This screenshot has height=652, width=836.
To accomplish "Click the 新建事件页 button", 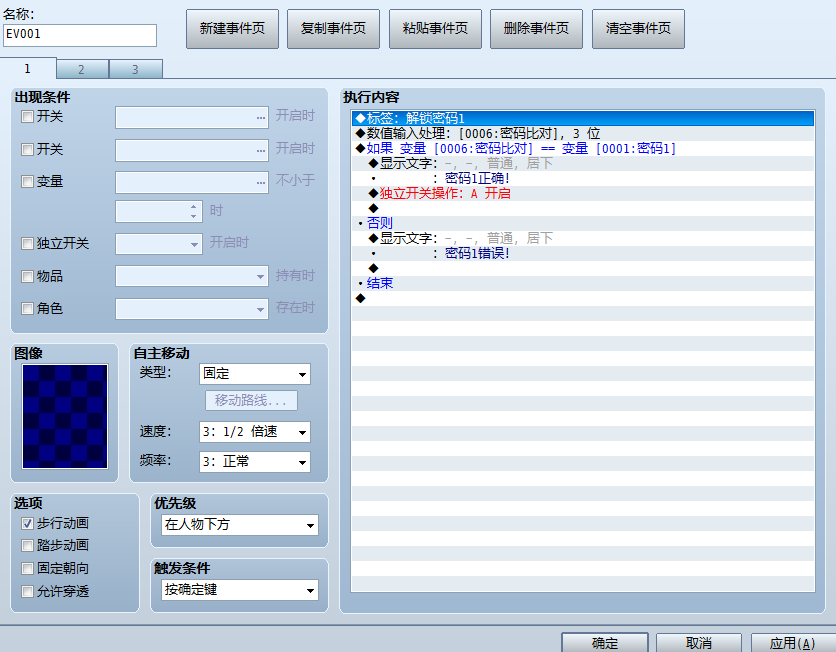I will coord(232,29).
